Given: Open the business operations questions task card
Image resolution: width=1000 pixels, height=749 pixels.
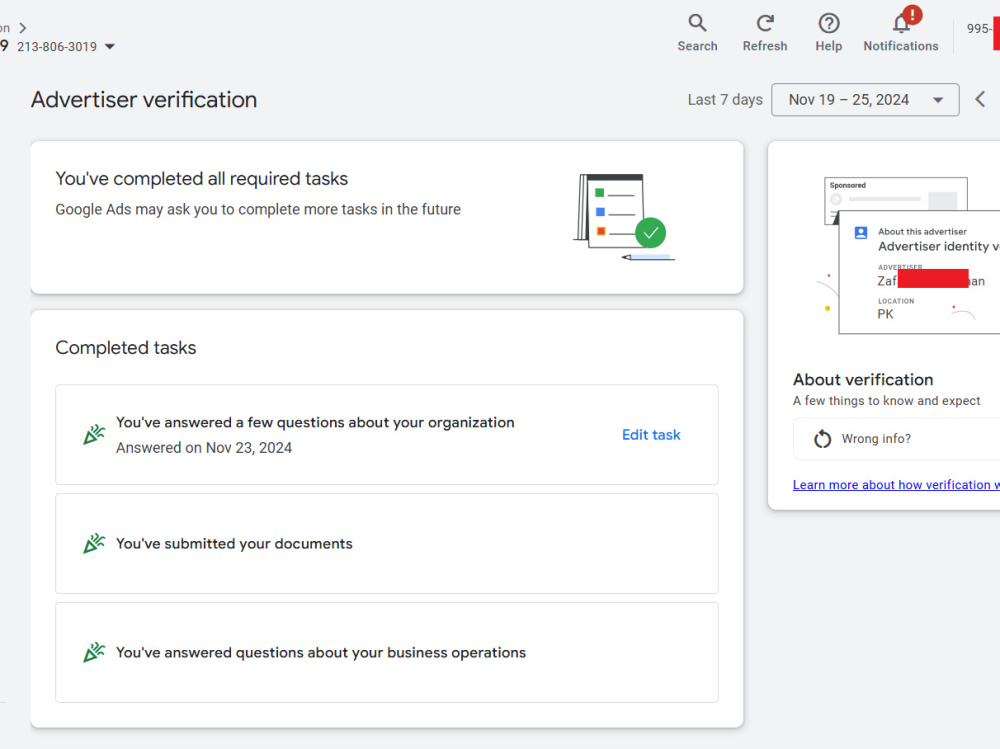Looking at the screenshot, I should (386, 653).
